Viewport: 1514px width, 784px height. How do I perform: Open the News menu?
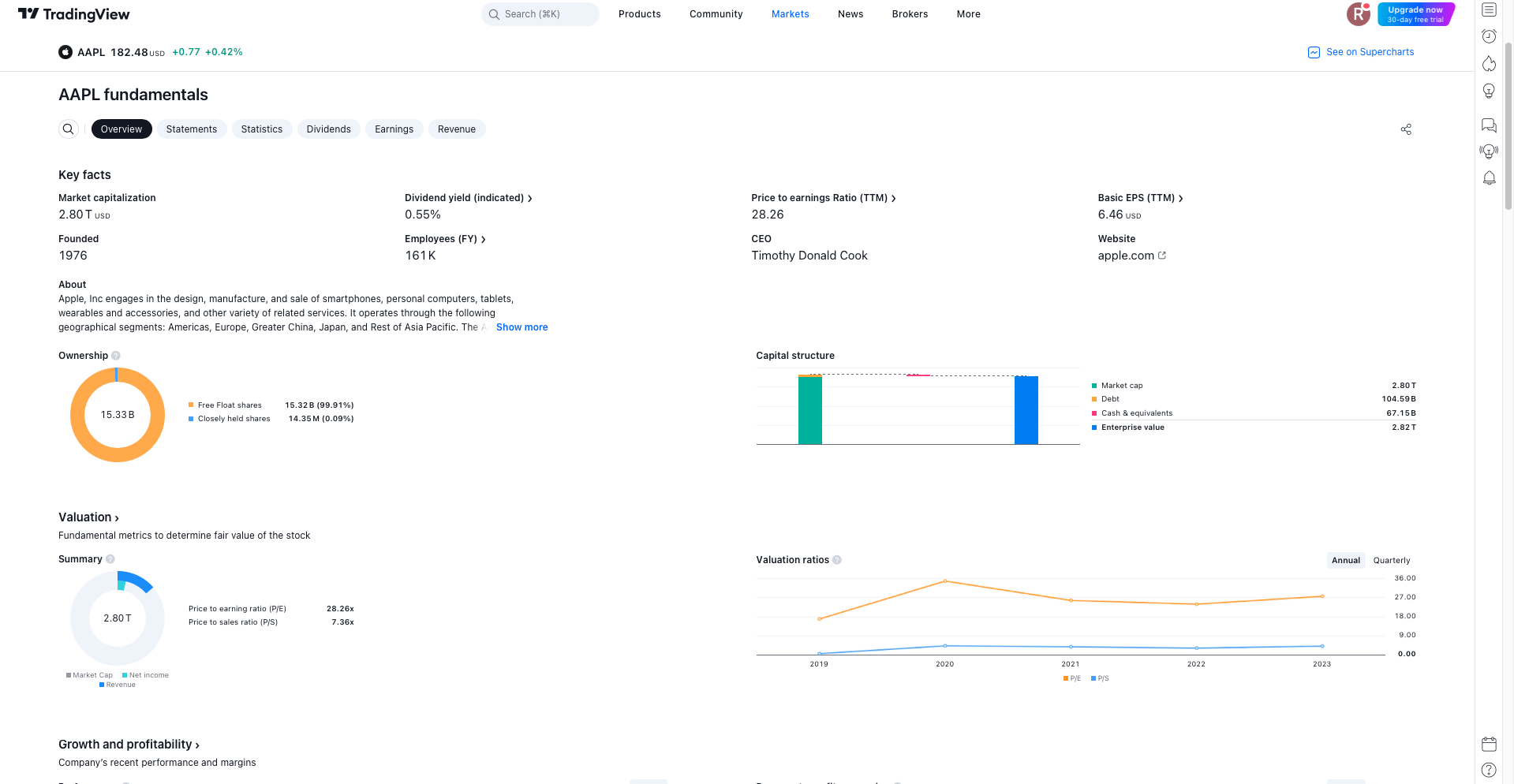point(850,14)
